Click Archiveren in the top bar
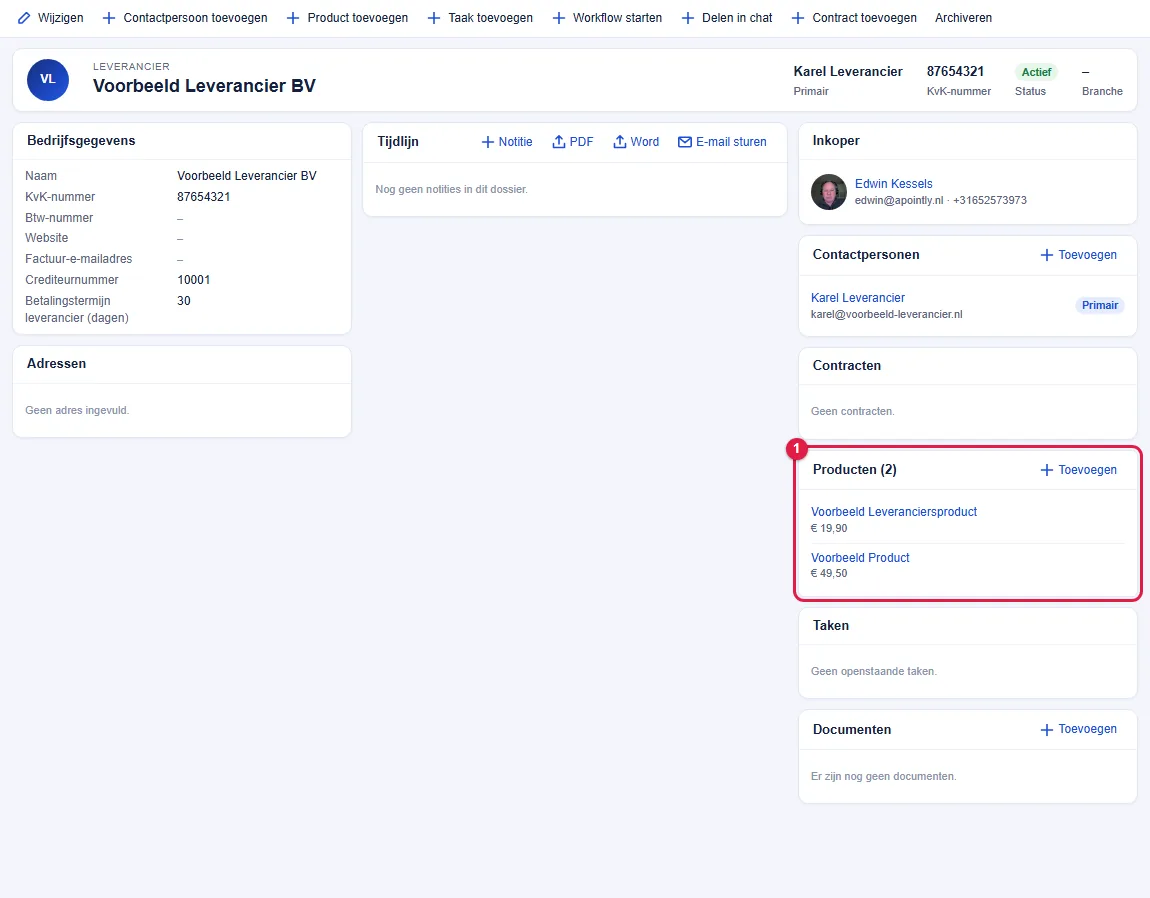Image resolution: width=1150 pixels, height=898 pixels. (963, 18)
